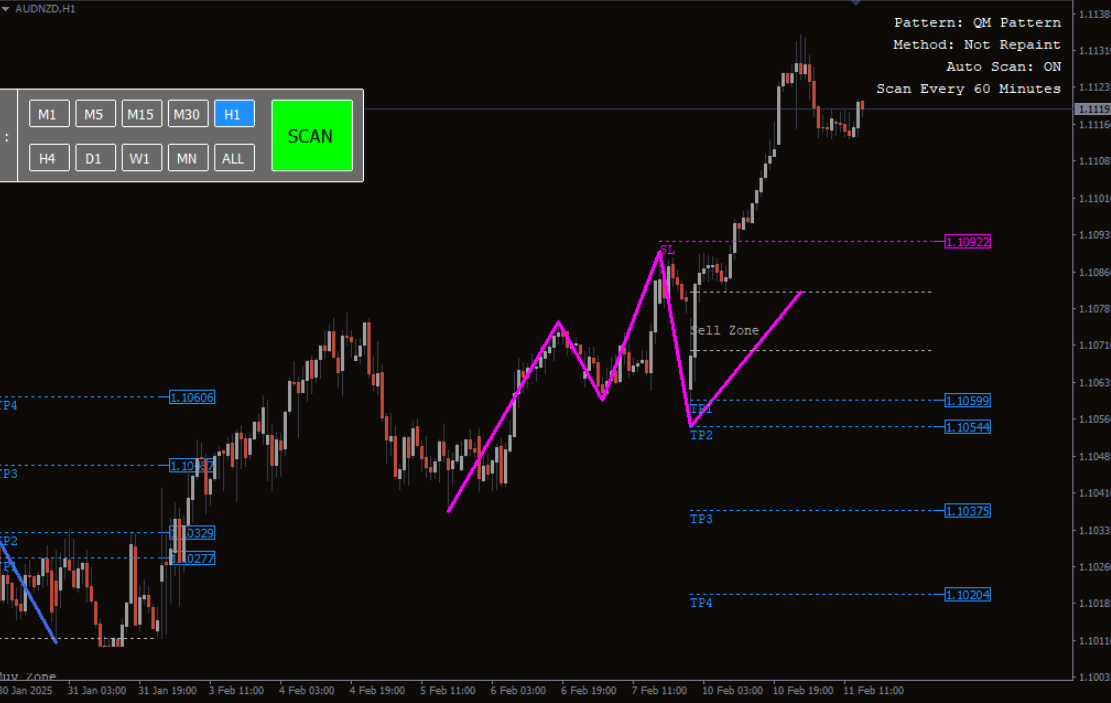Choose the MN monthly timeframe
The width and height of the screenshot is (1111, 703).
click(188, 158)
